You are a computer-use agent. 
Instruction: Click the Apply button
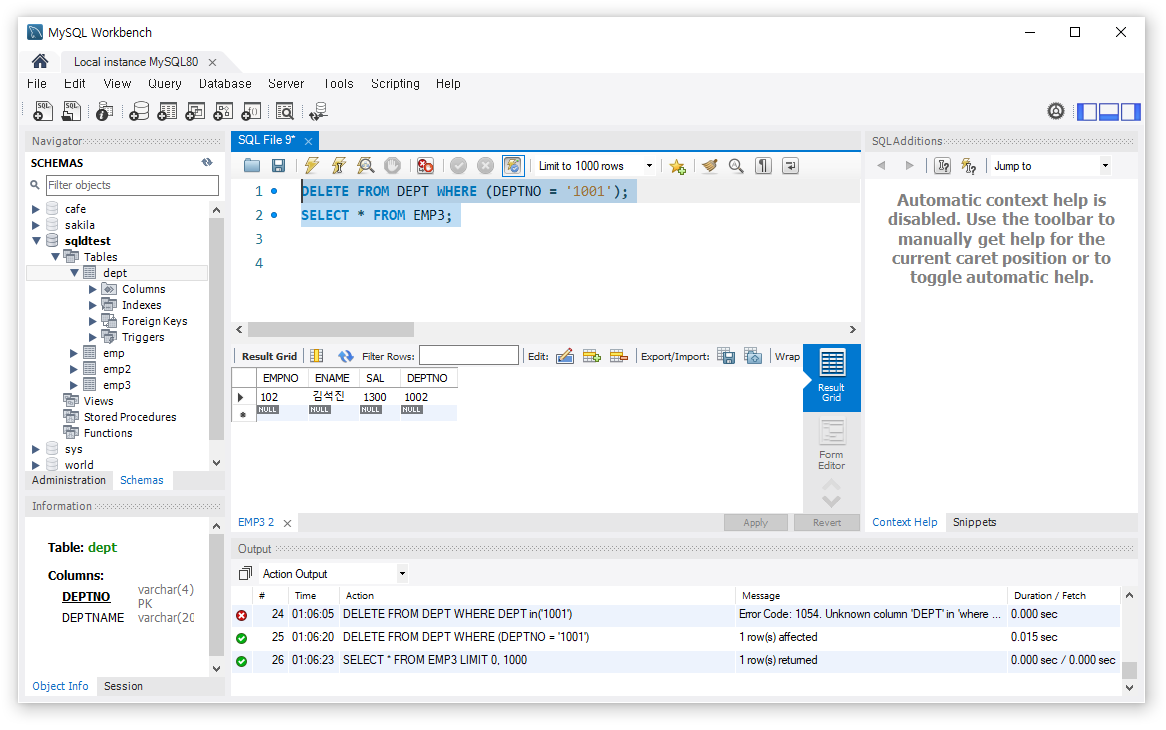coord(756,523)
